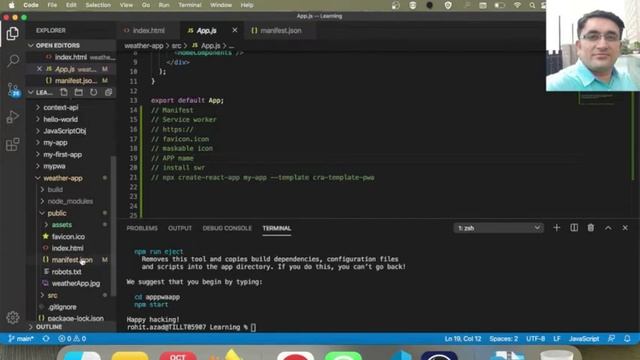This screenshot has height=360, width=640.
Task: Open Source Control view with badge
Action: point(13,89)
